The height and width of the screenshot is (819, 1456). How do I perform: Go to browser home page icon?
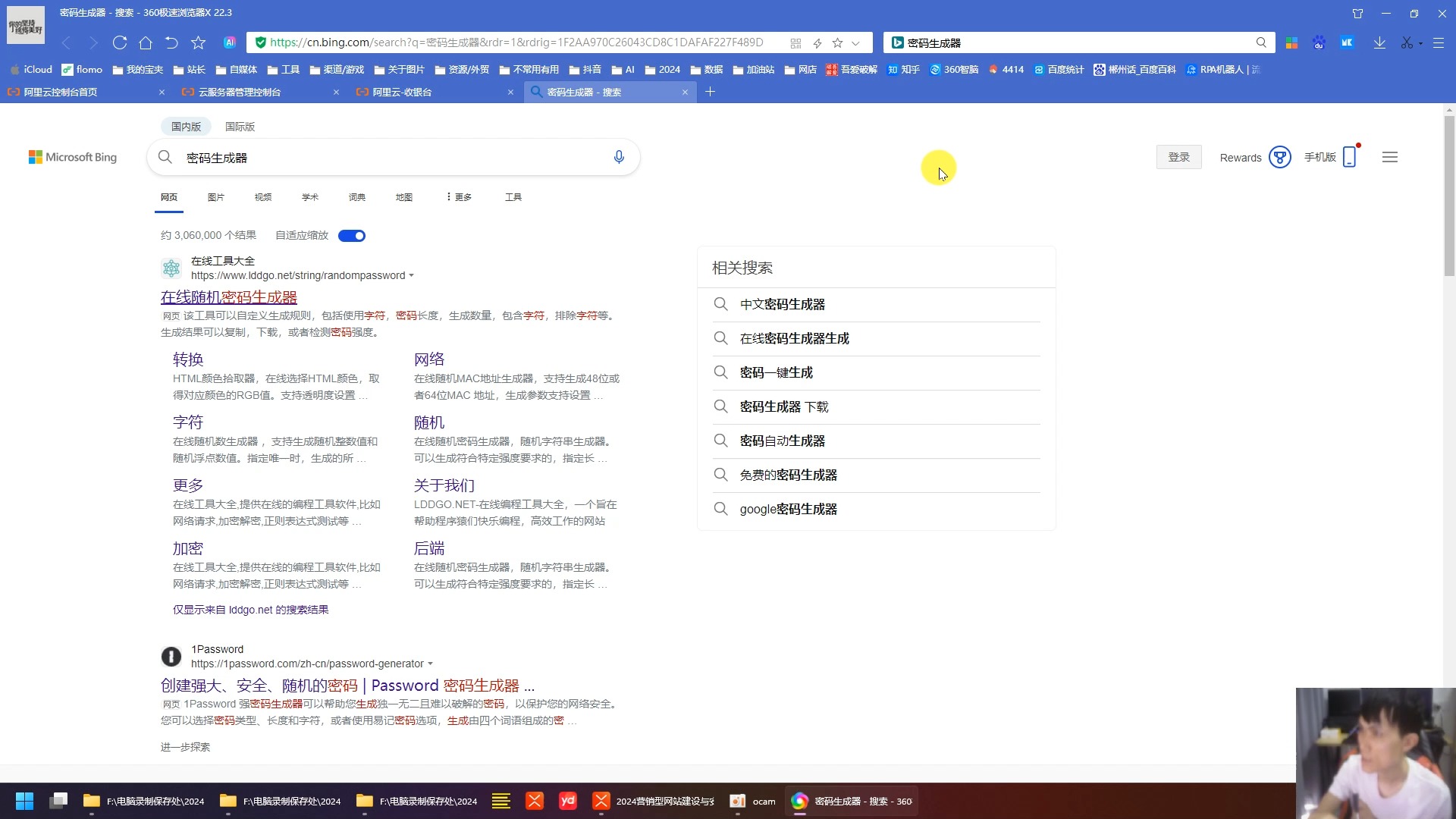146,42
